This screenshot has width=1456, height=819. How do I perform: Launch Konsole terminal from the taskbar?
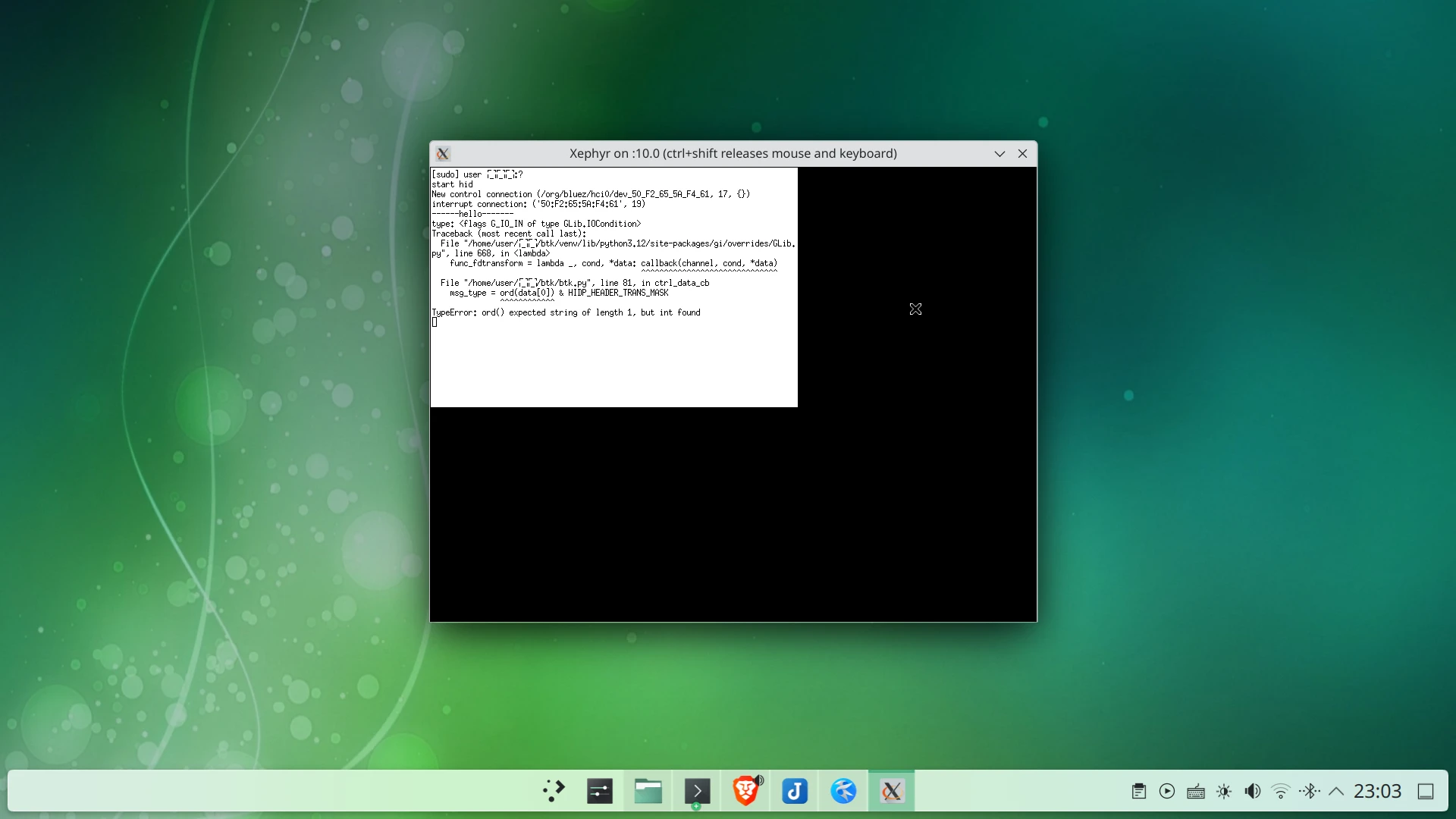point(697,791)
